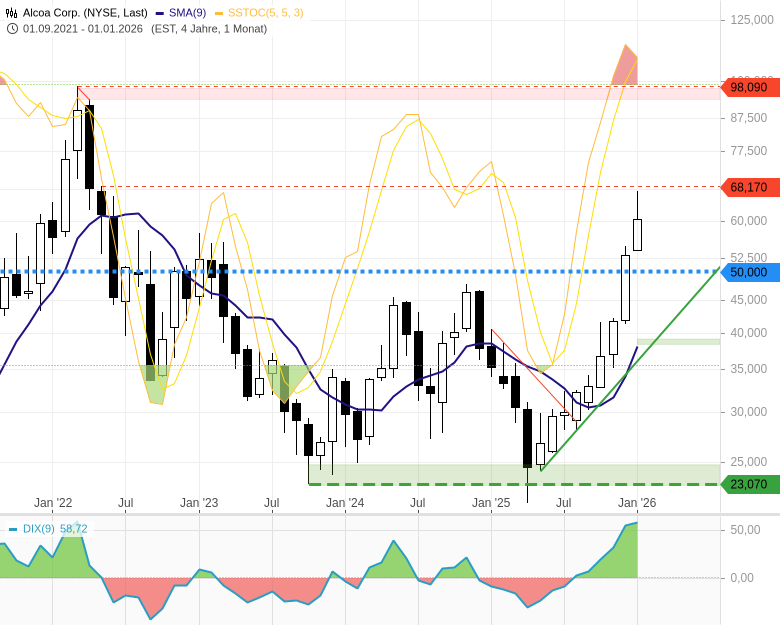Toggle the SSTOC(5, 5, 3) indicator label
This screenshot has width=780, height=625.
point(265,13)
